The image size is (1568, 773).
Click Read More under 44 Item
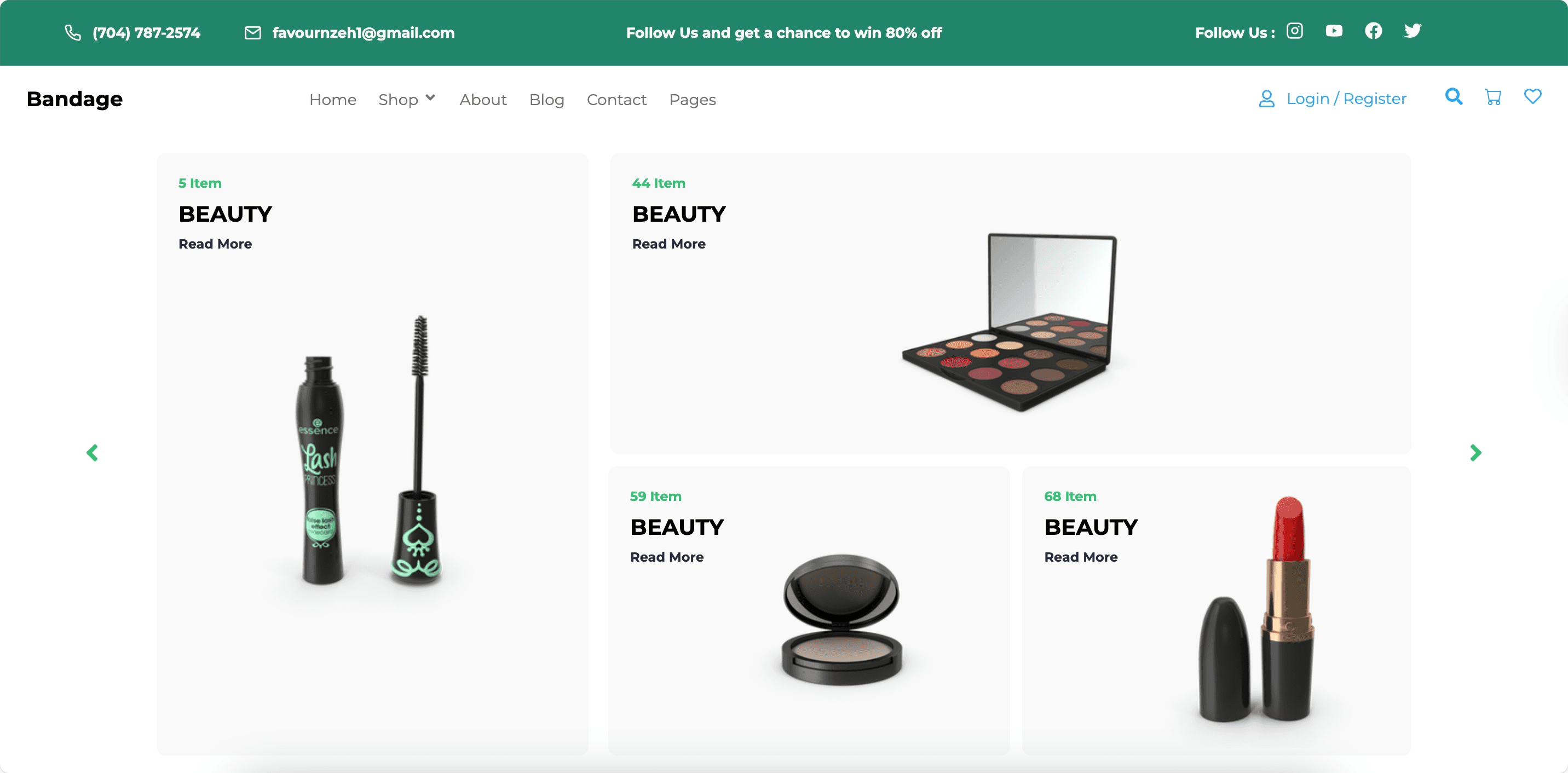tap(668, 244)
